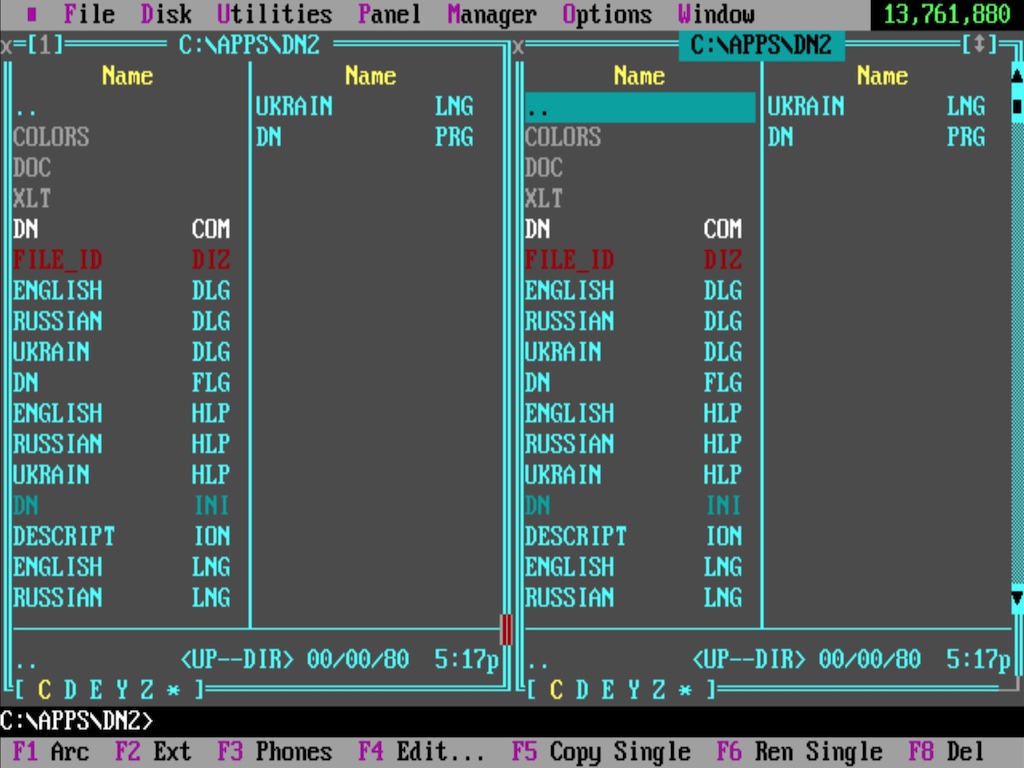
Task: Click the red divider handle between the panels
Action: click(x=506, y=629)
